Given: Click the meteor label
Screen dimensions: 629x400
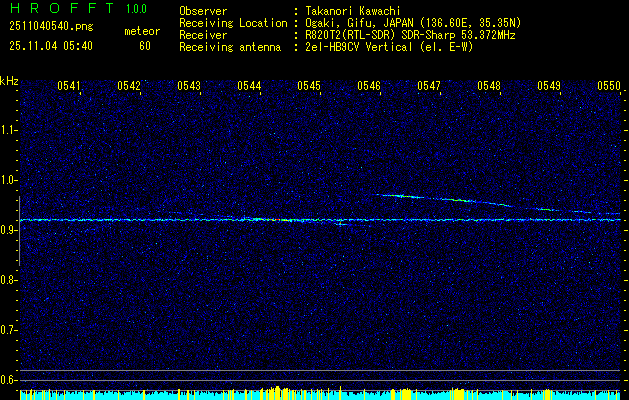Looking at the screenshot, I should pyautogui.click(x=141, y=32).
